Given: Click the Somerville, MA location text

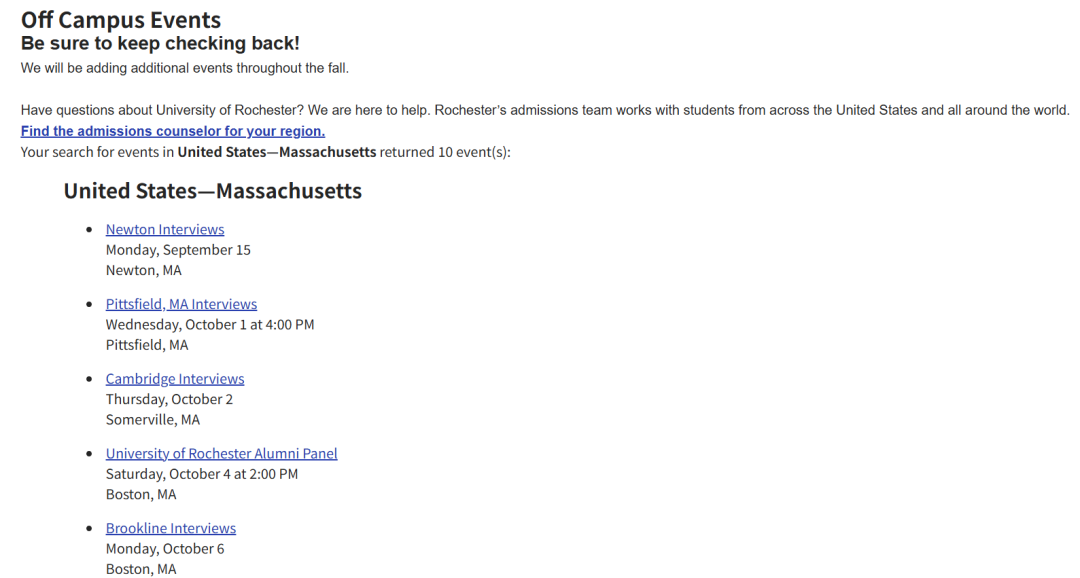Looking at the screenshot, I should 152,420.
